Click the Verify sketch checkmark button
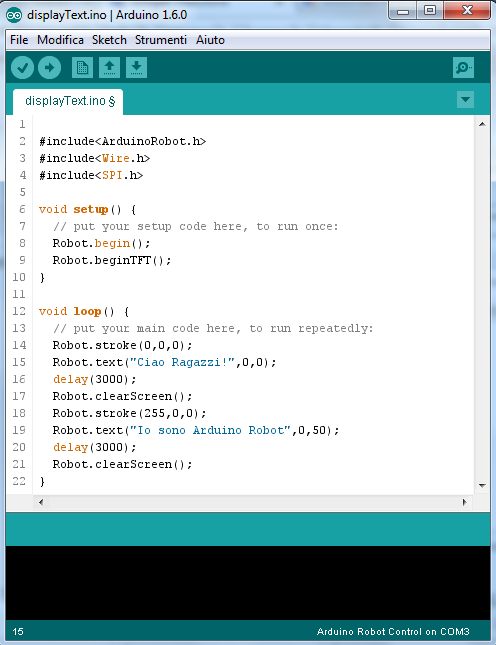The width and height of the screenshot is (496, 645). point(22,67)
